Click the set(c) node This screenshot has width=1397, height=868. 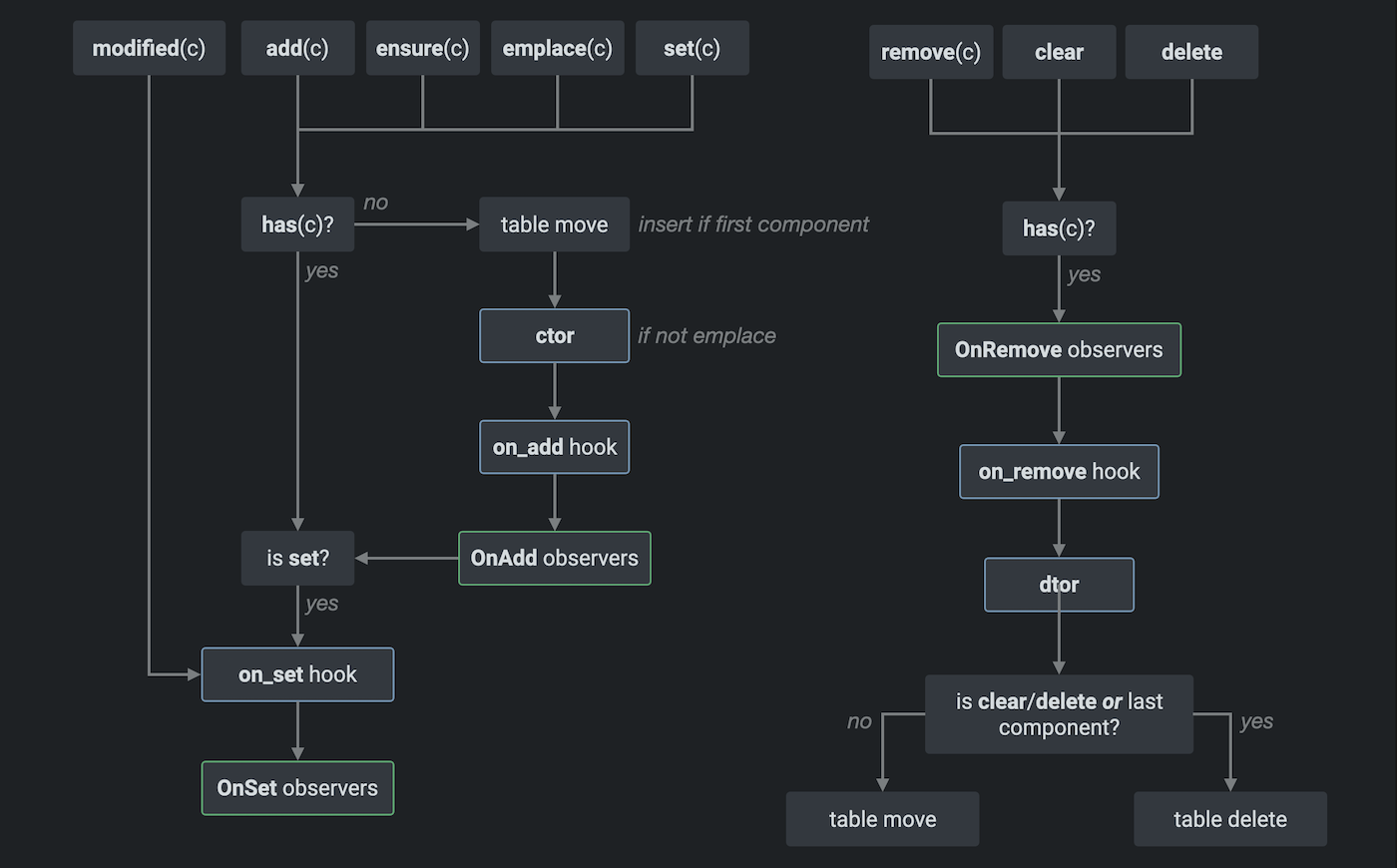[x=692, y=48]
